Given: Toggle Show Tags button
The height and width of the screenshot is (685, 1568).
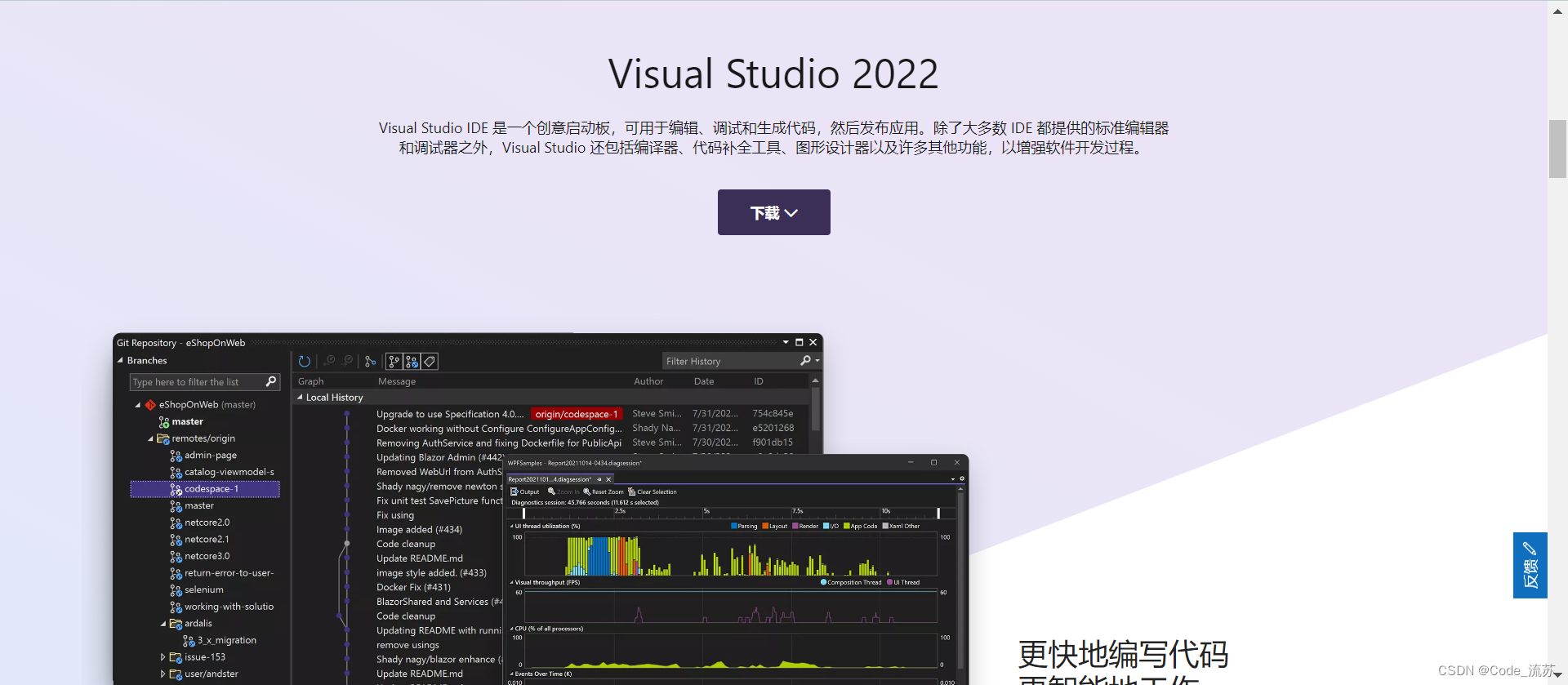Looking at the screenshot, I should tap(430, 361).
